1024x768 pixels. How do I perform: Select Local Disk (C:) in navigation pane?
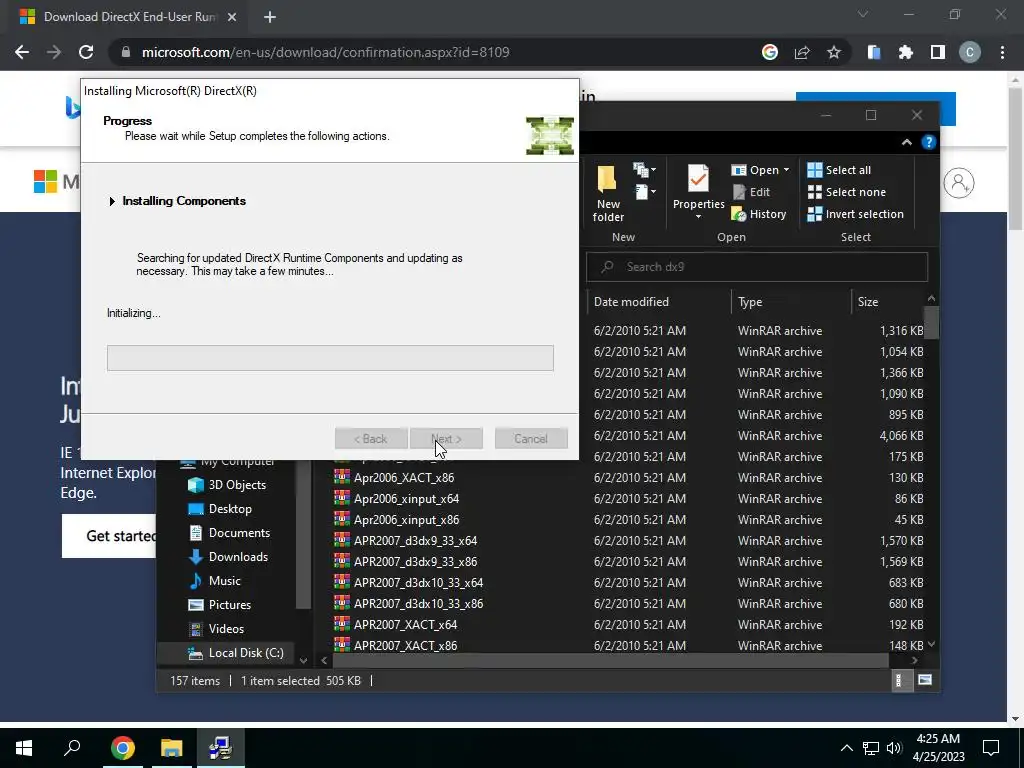(x=235, y=652)
